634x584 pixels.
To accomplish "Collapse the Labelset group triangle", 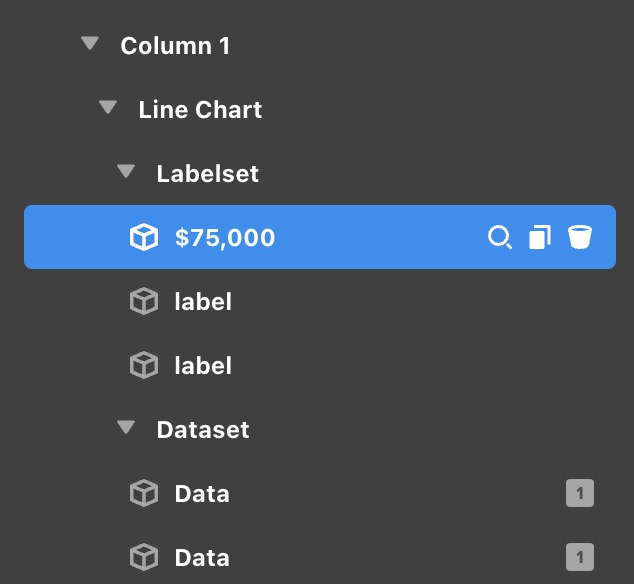I will click(126, 172).
